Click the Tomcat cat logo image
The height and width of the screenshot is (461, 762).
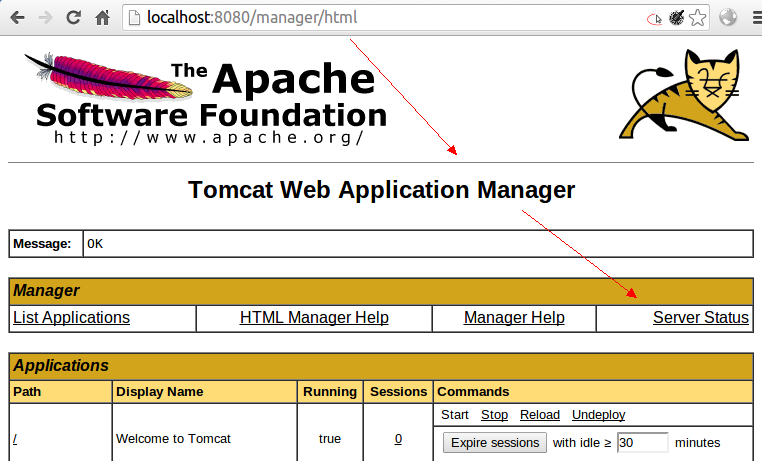[x=684, y=95]
